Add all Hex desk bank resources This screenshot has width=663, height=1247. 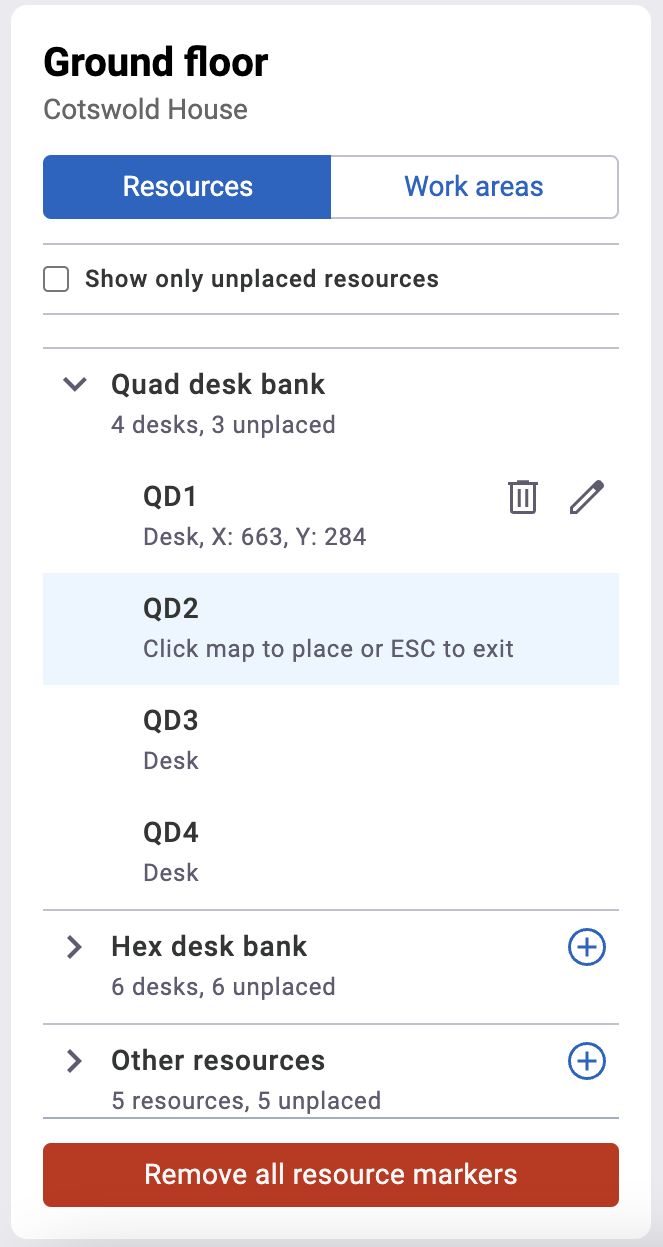click(x=587, y=947)
